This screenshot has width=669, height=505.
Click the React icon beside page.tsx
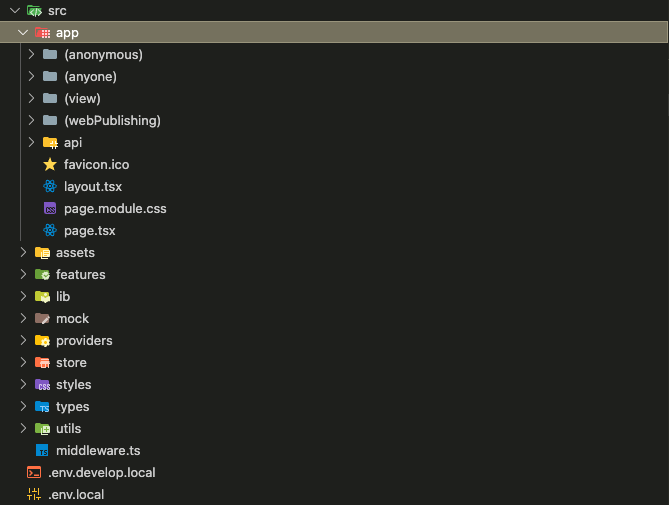pyautogui.click(x=50, y=230)
